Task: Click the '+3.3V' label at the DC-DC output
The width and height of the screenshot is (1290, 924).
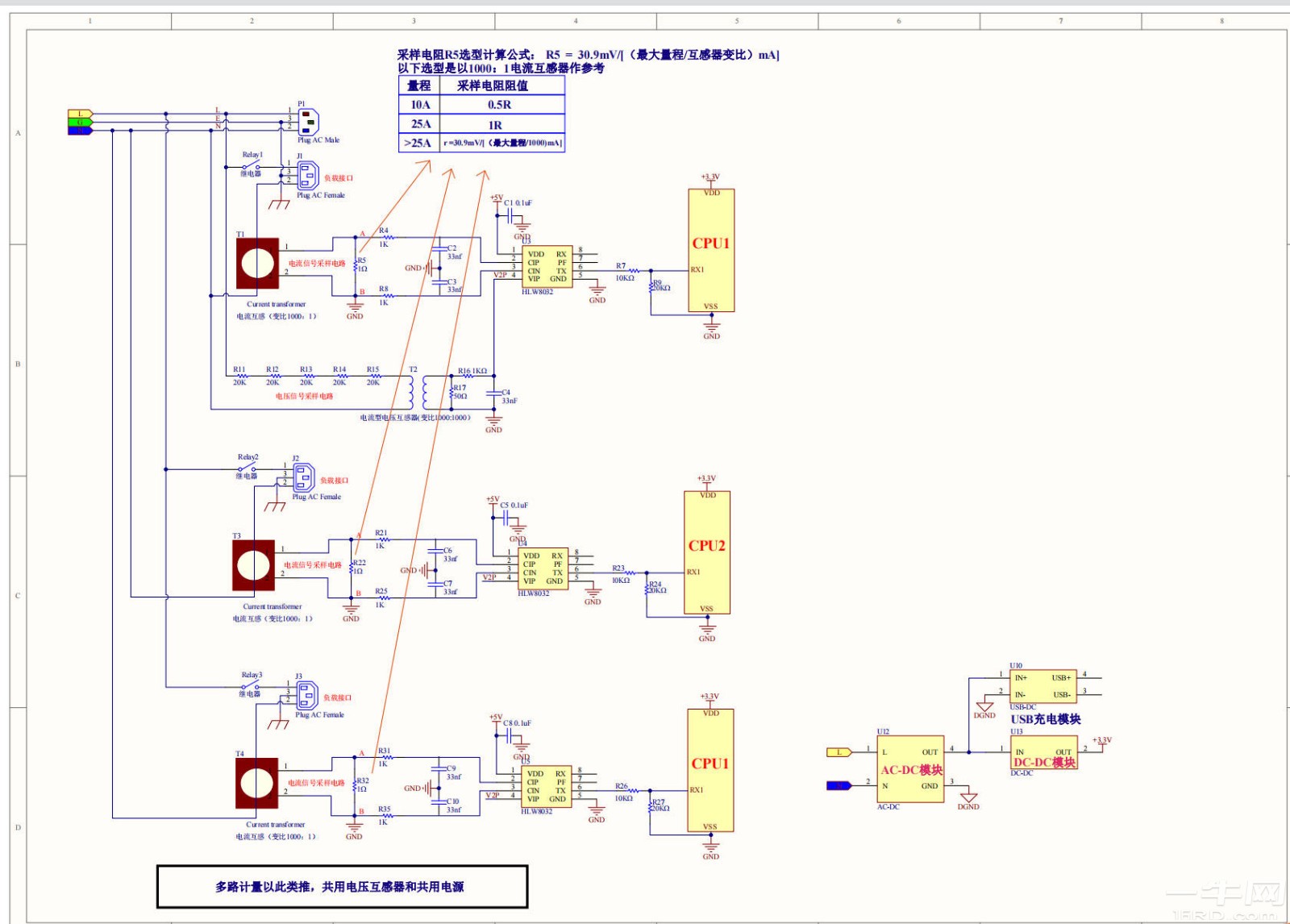Action: coord(1102,740)
